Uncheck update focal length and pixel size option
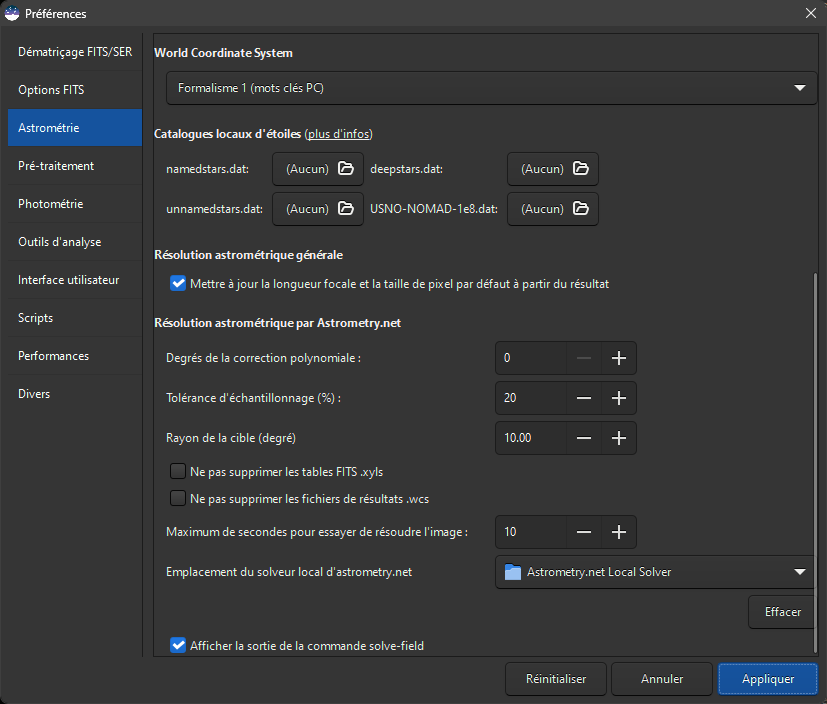Screen dimensions: 827x704 pyautogui.click(x=179, y=284)
